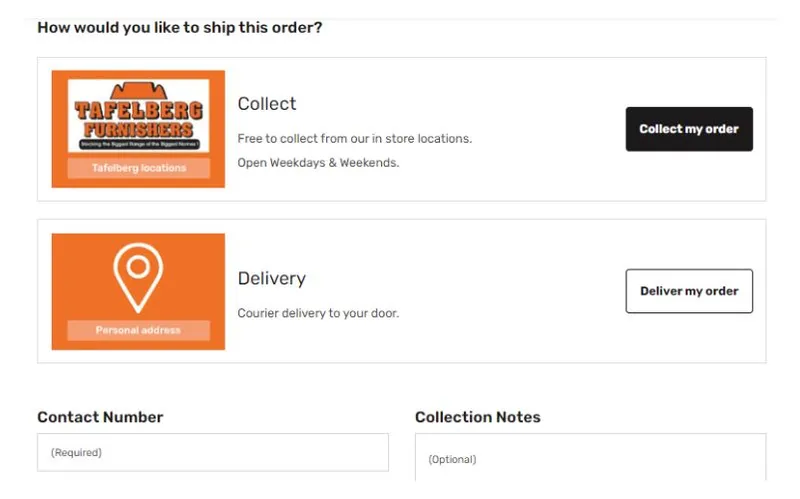The image size is (800, 499).
Task: Click the shipping question heading
Action: point(180,27)
